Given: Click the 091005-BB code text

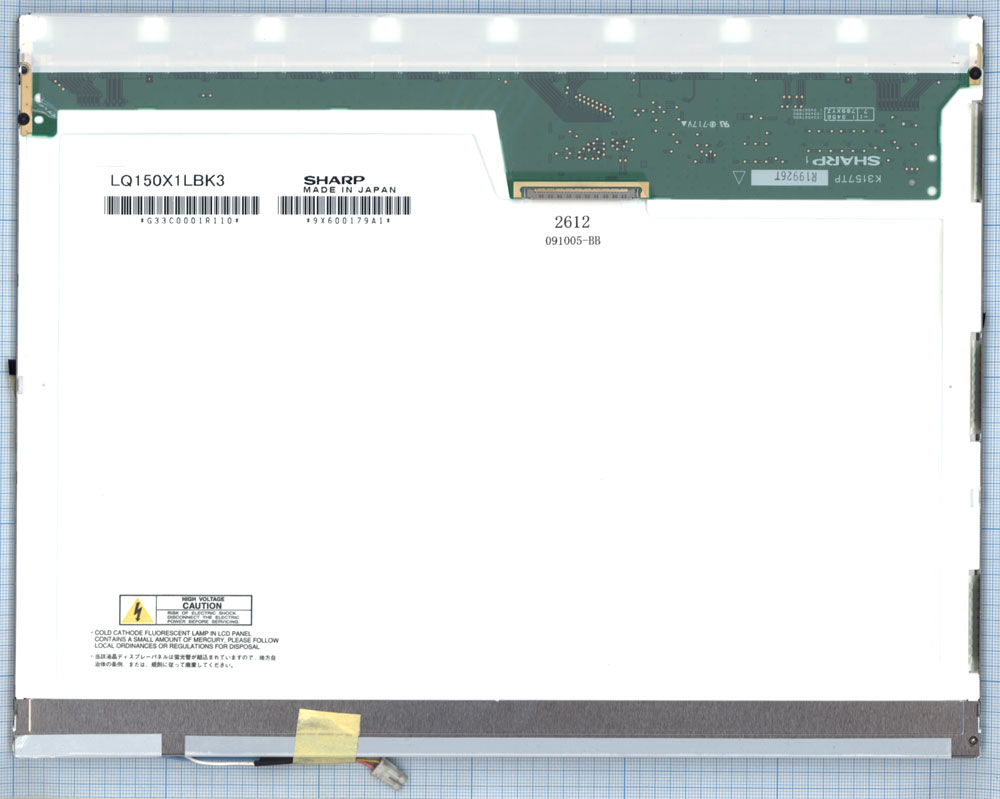Looking at the screenshot, I should click(x=573, y=241).
